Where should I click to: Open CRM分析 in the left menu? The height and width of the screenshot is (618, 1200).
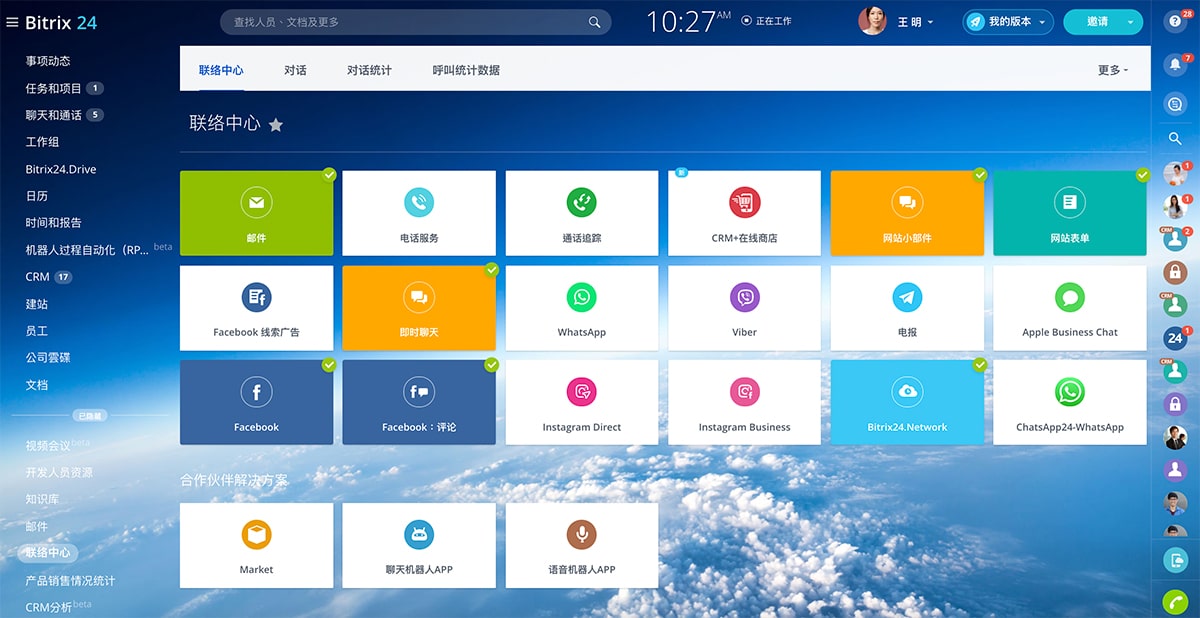[48, 607]
